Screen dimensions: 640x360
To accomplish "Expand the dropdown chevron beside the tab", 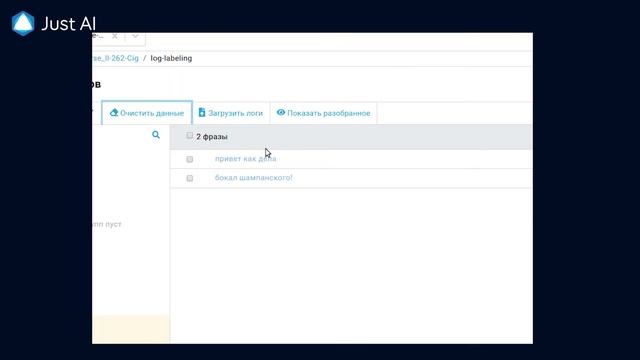I will [135, 37].
